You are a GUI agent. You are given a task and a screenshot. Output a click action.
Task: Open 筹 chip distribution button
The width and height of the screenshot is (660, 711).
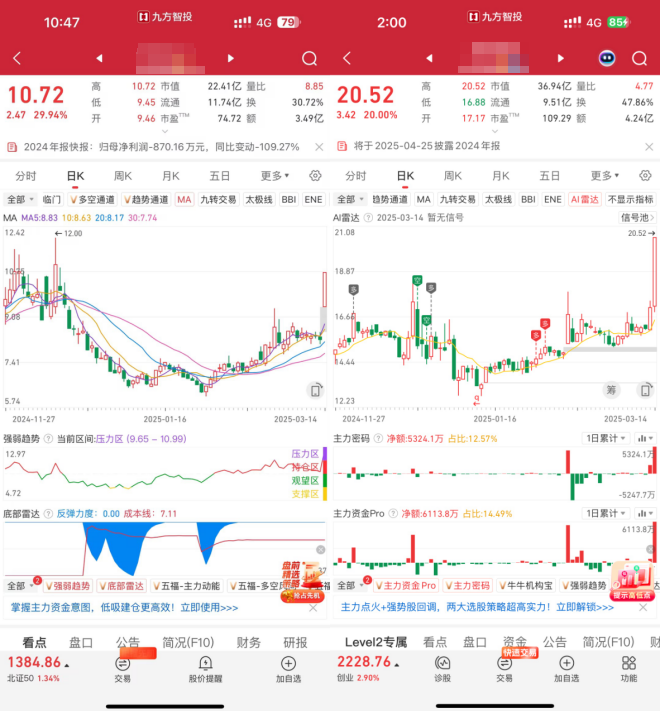click(x=611, y=390)
